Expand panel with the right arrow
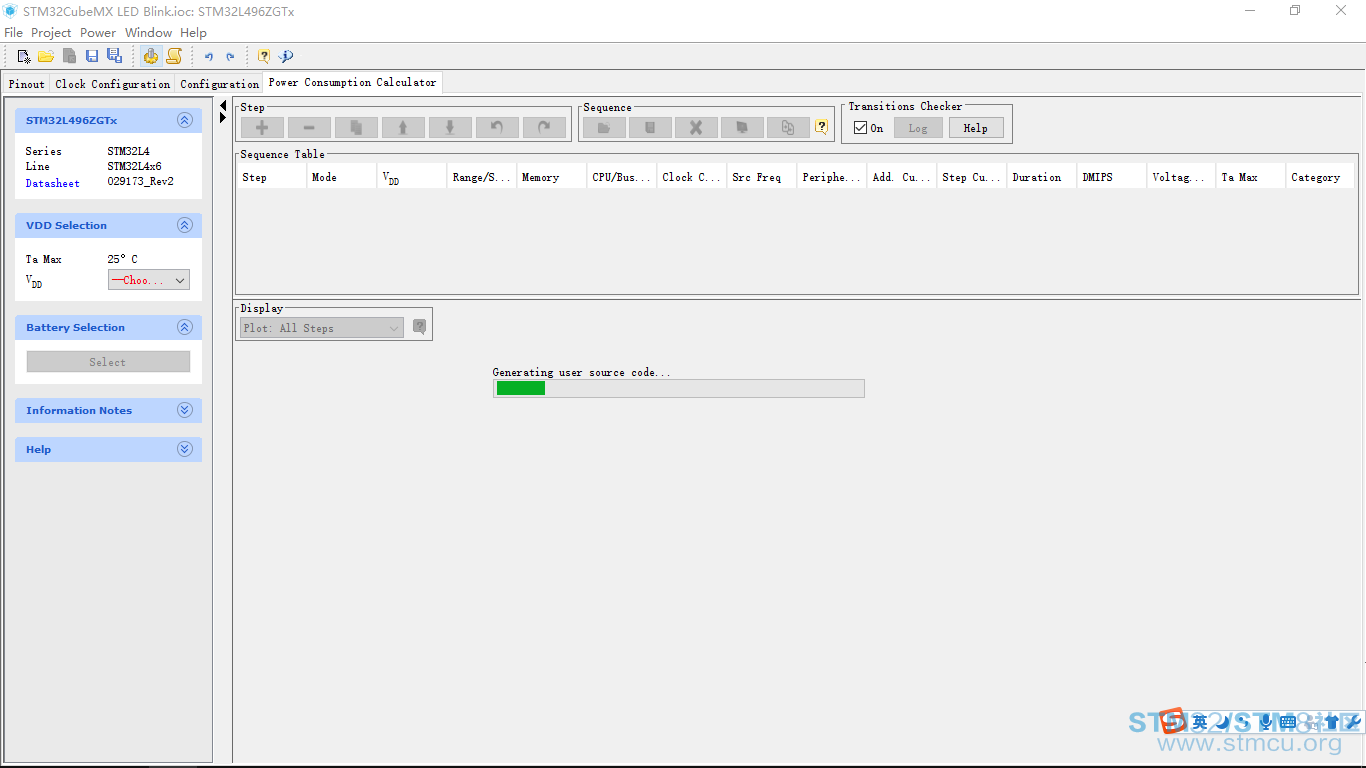Image resolution: width=1366 pixels, height=768 pixels. [223, 118]
